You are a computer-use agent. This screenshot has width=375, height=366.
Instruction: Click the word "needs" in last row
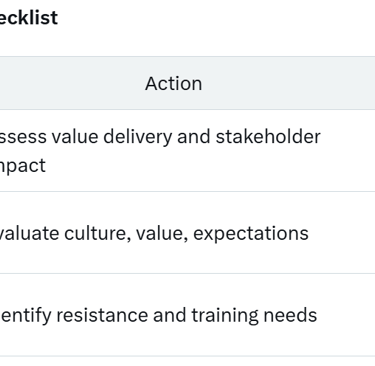tap(290, 315)
